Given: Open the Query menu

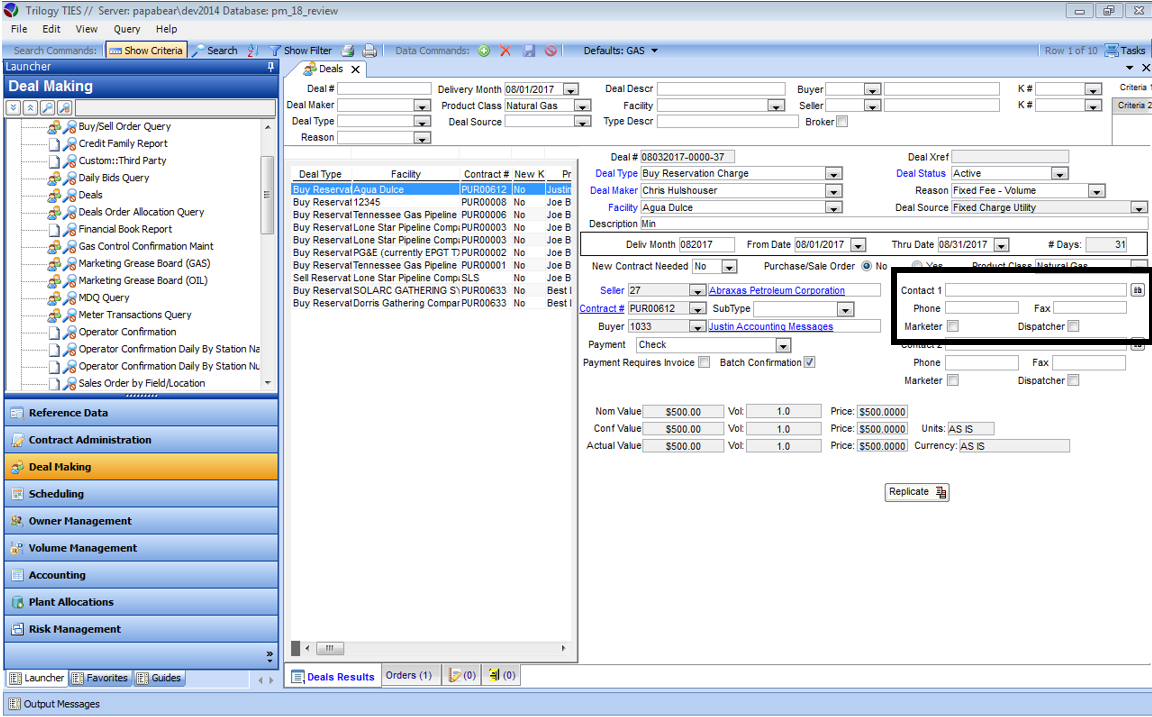Looking at the screenshot, I should click(x=127, y=29).
